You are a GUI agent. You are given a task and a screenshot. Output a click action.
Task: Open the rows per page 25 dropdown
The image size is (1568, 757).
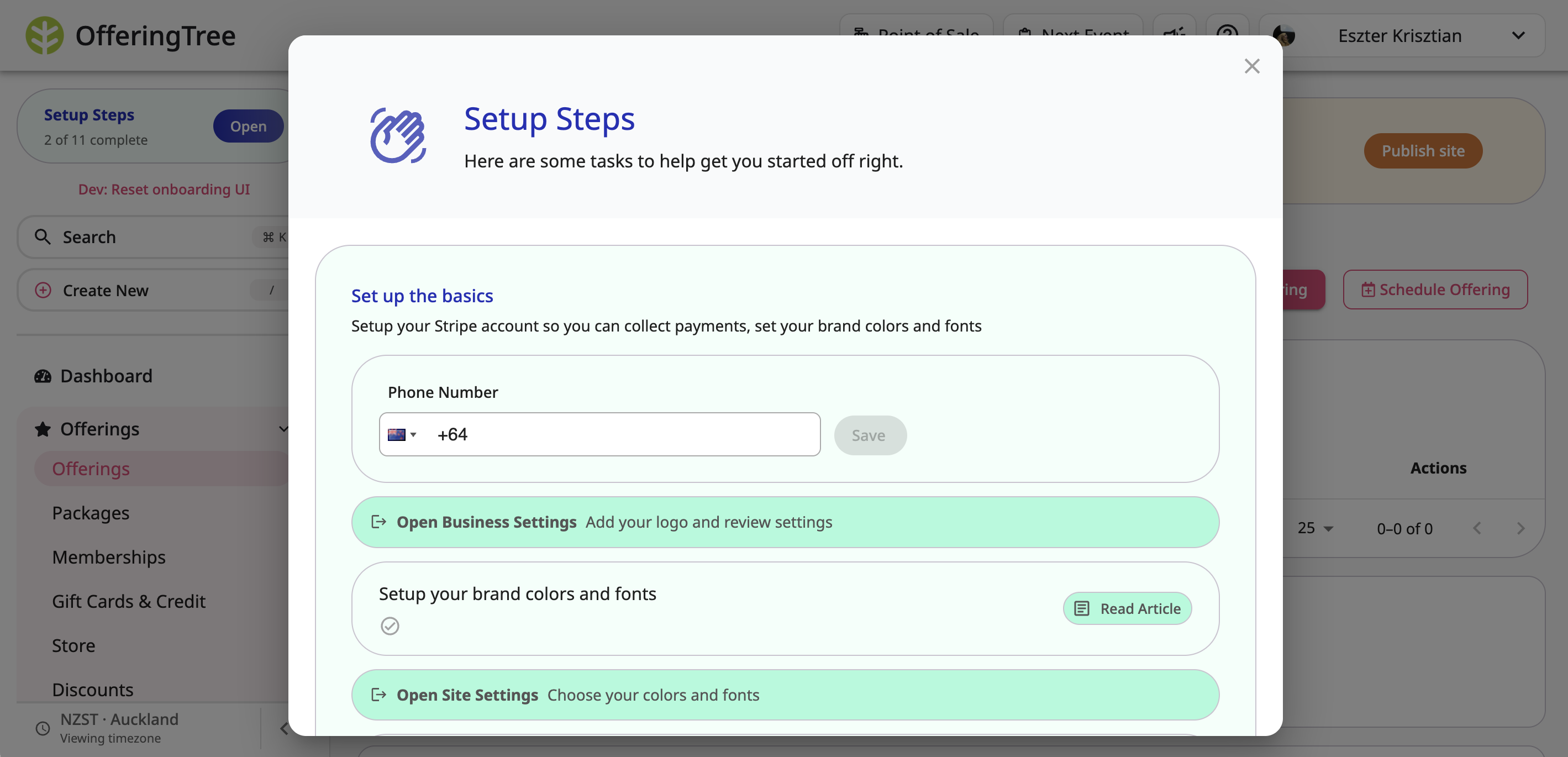pos(1315,528)
